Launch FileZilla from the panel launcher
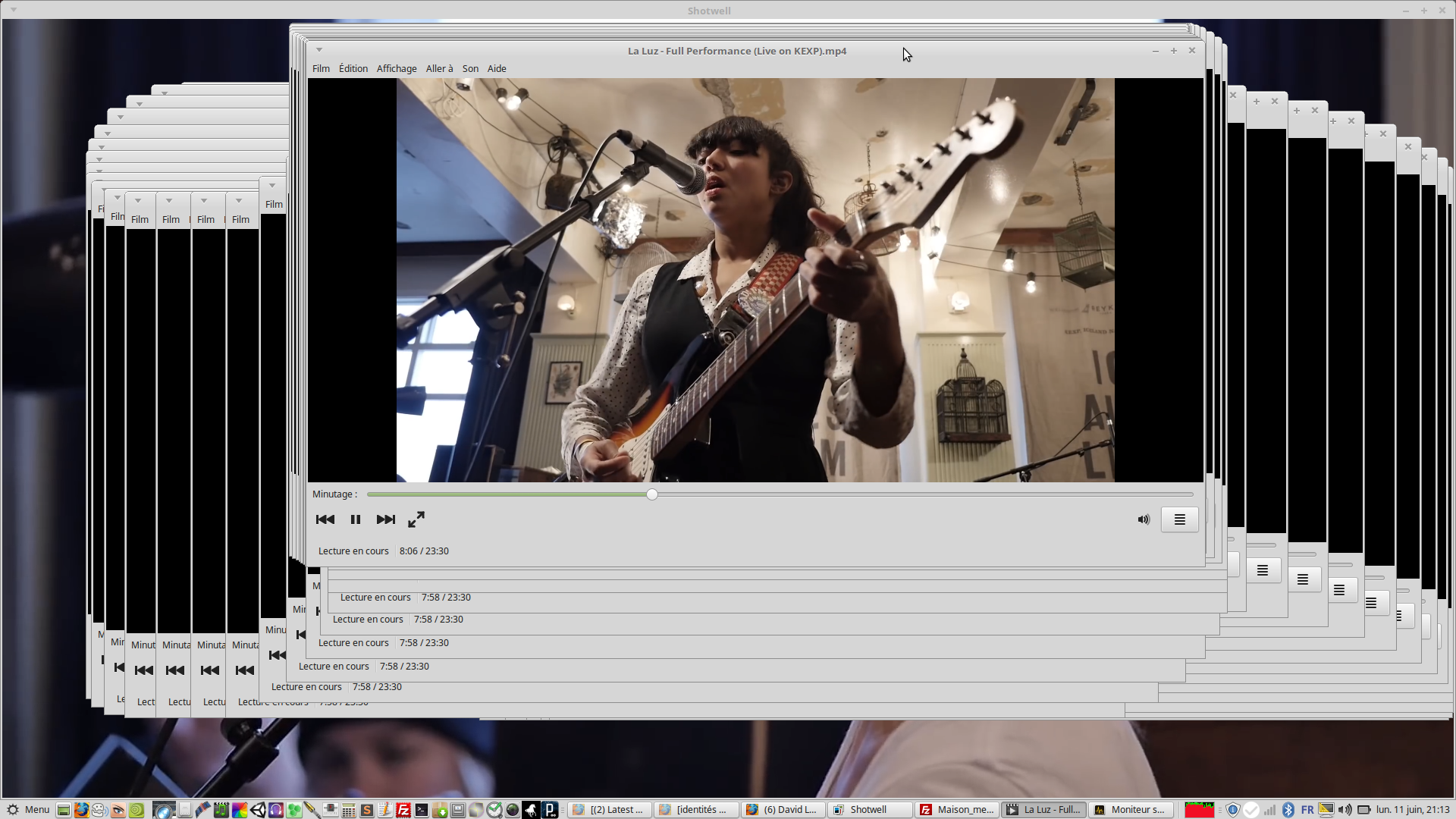 tap(403, 810)
